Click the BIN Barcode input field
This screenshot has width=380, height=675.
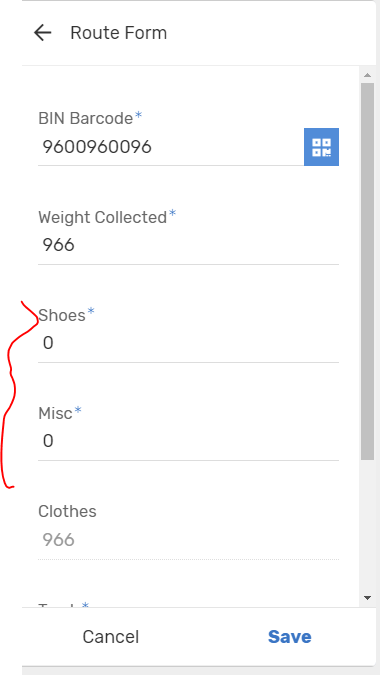point(171,147)
